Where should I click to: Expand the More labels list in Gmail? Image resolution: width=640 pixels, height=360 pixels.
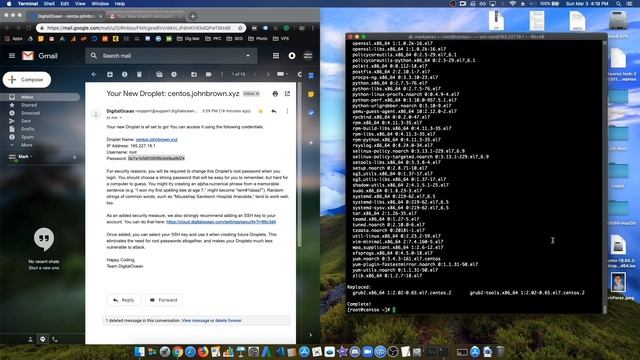point(27,145)
